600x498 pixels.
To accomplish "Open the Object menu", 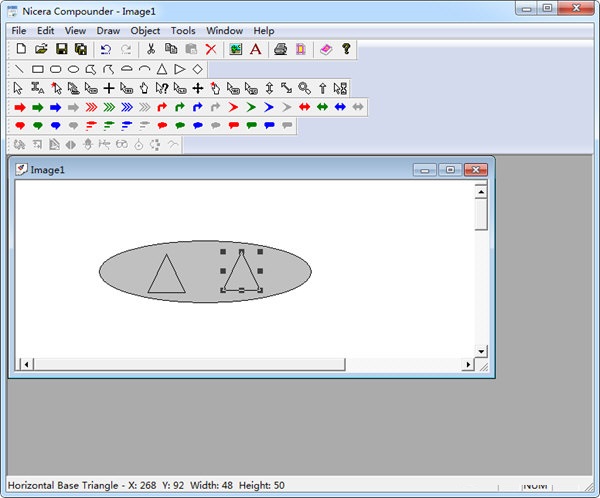I will click(x=145, y=31).
